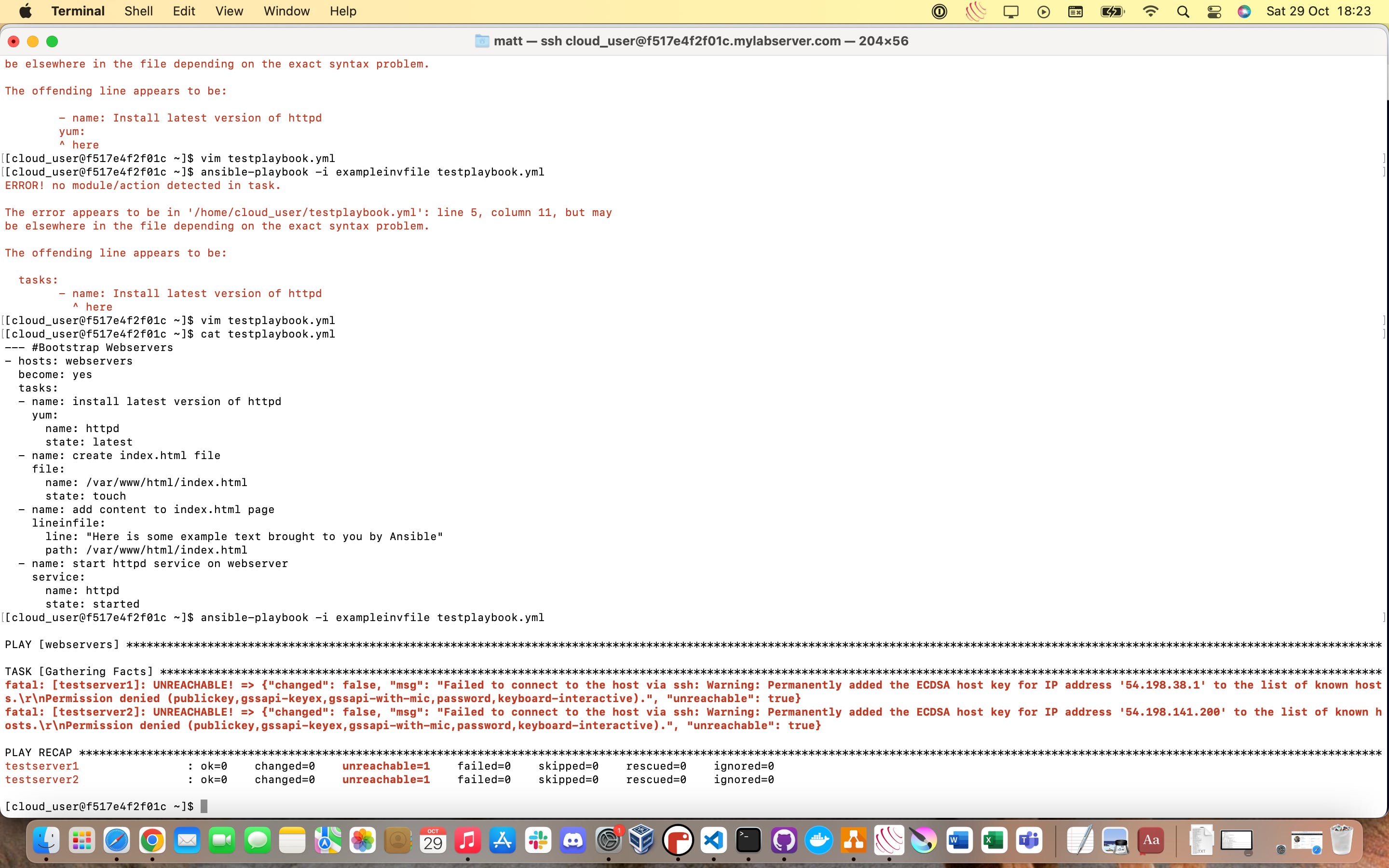Open Microsoft Teams from the dock
The height and width of the screenshot is (868, 1389).
click(1029, 841)
